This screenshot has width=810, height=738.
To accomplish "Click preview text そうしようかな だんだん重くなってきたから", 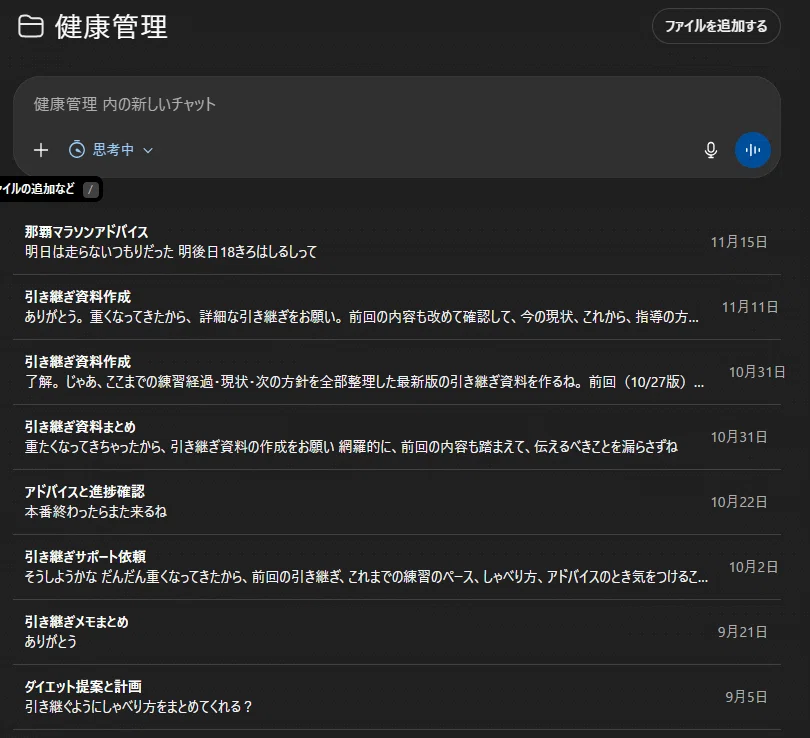I will 136,577.
